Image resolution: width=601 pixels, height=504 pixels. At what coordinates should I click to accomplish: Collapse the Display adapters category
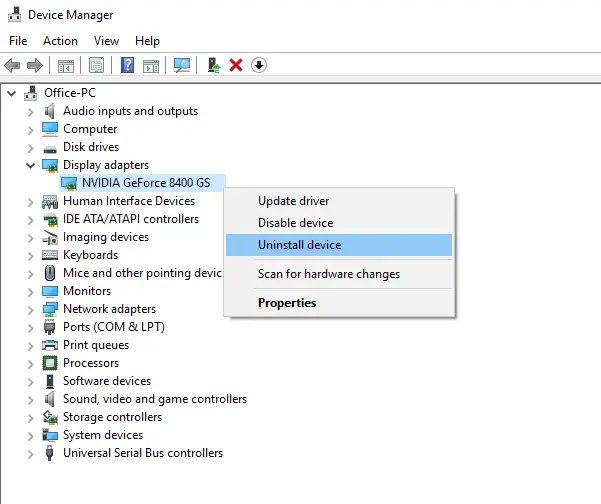(x=30, y=165)
